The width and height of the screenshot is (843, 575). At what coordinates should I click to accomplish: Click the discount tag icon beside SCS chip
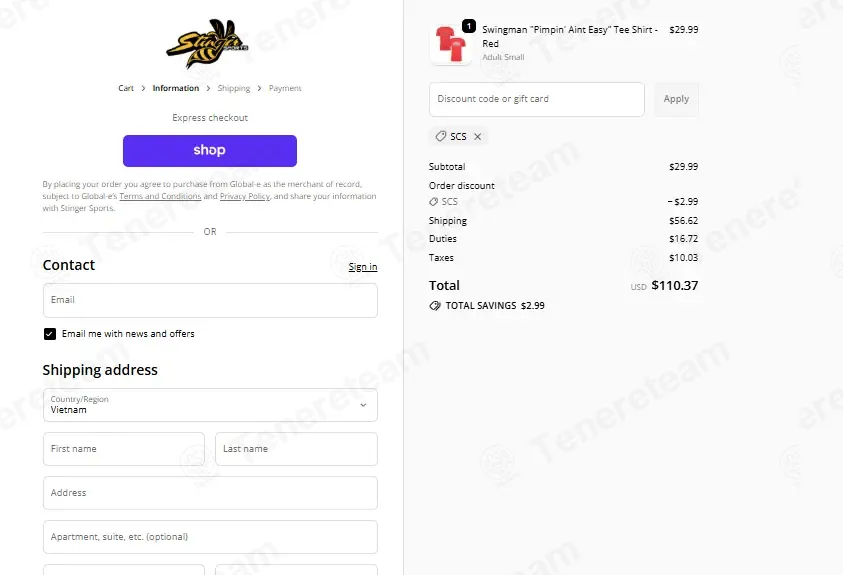click(x=440, y=136)
